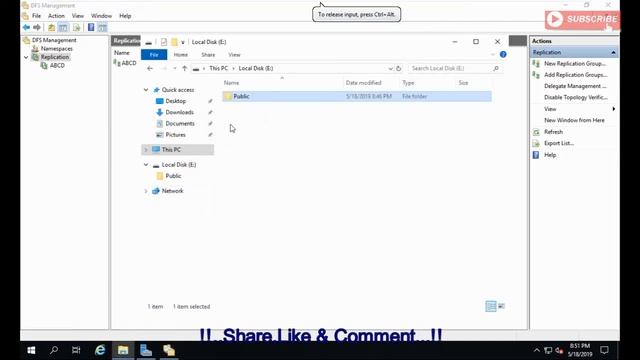Click New Replication Group action
Viewport: 640px width, 360px height.
575,64
